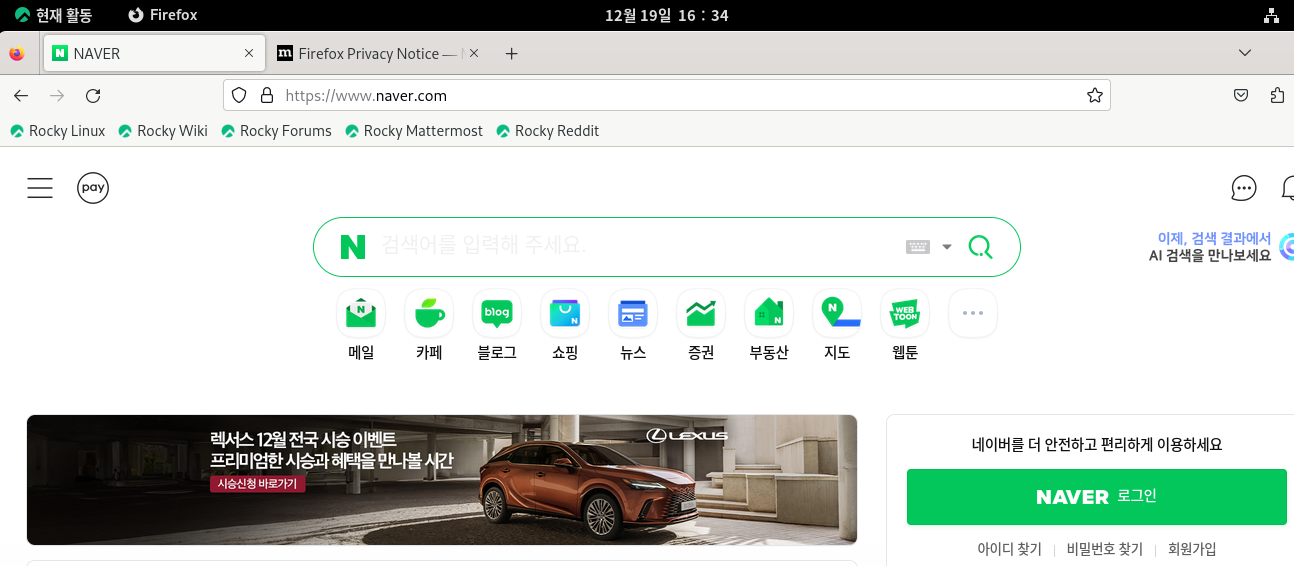Open the Naver hamburger menu

point(40,187)
